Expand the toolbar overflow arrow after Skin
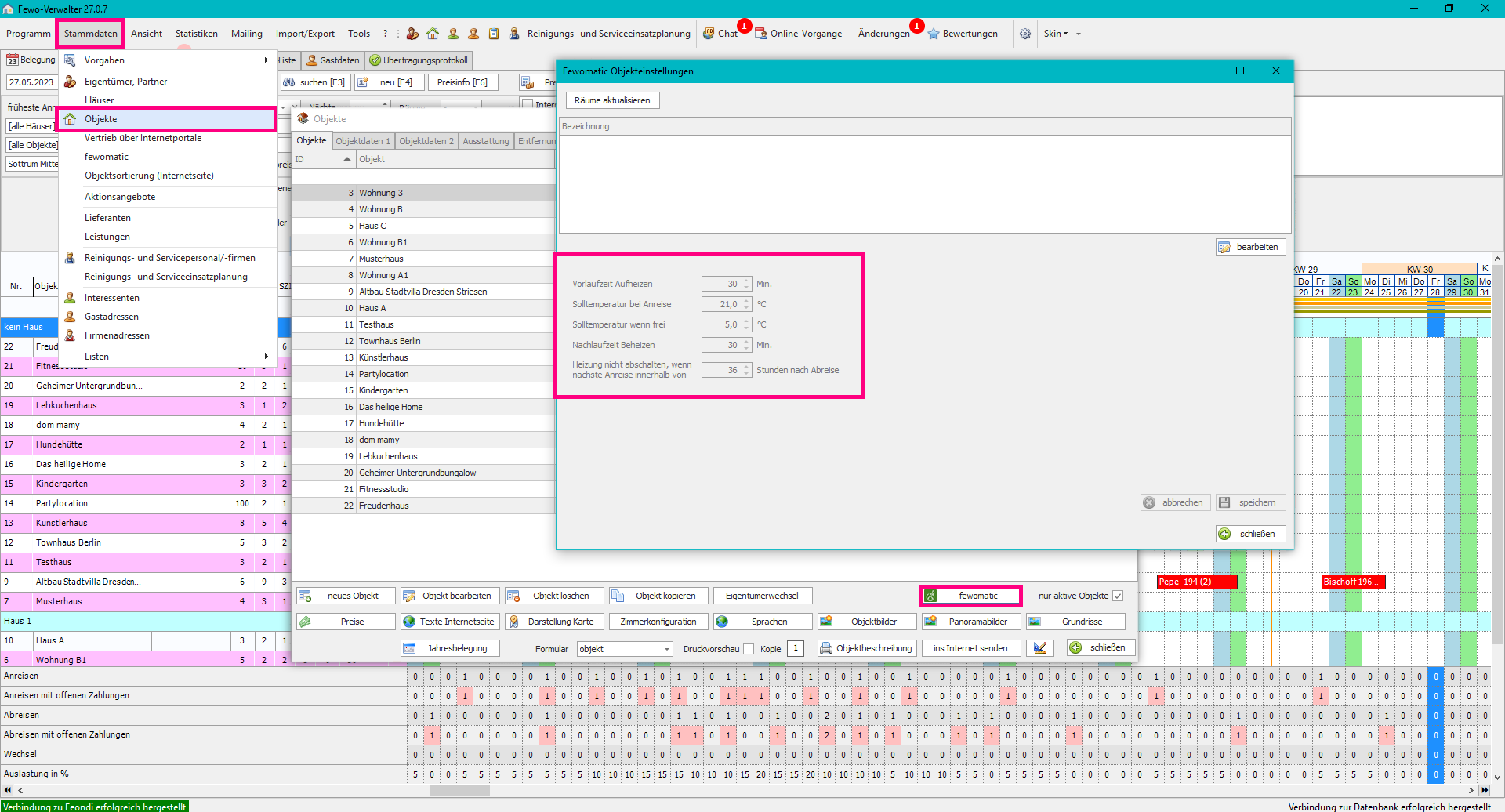This screenshot has height=812, width=1505. click(1079, 34)
